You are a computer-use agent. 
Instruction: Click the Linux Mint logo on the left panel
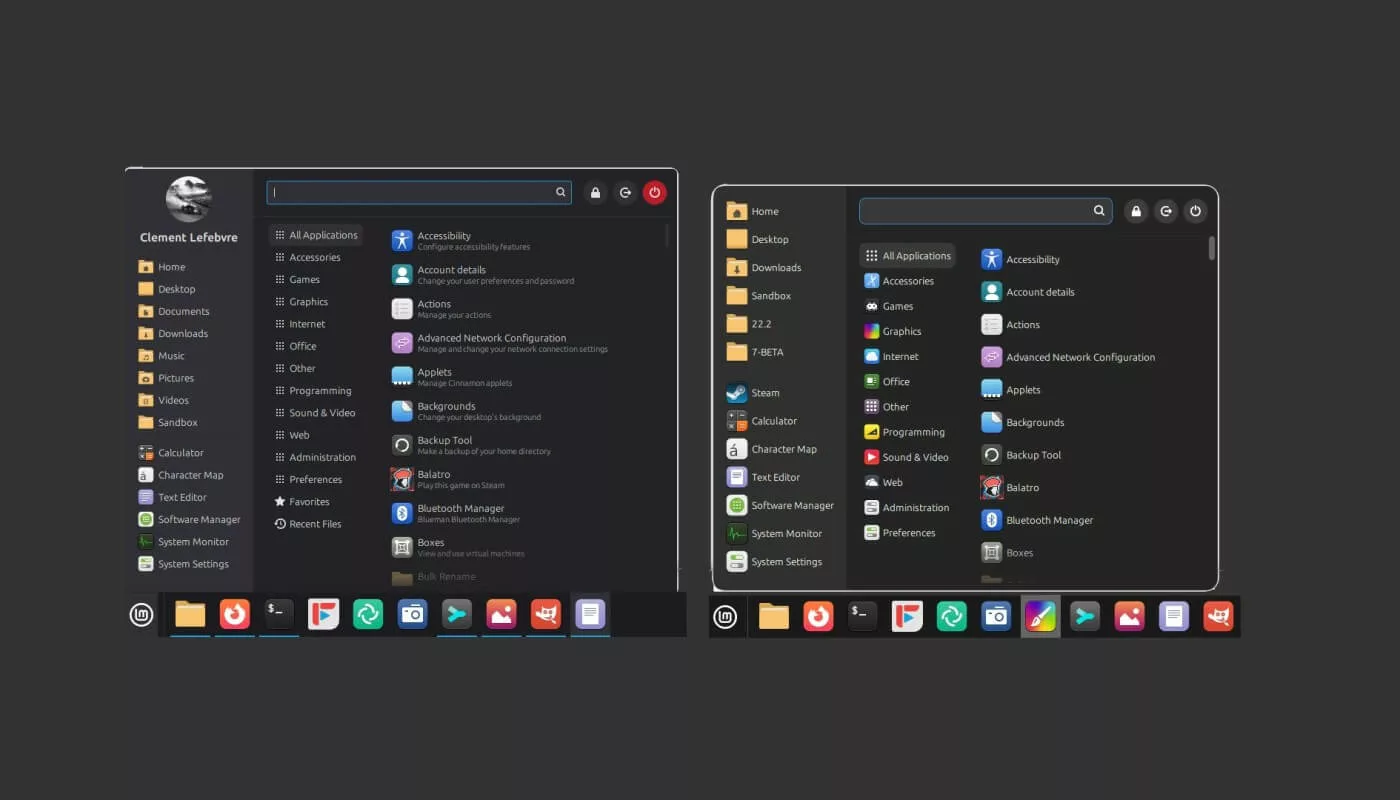click(141, 615)
